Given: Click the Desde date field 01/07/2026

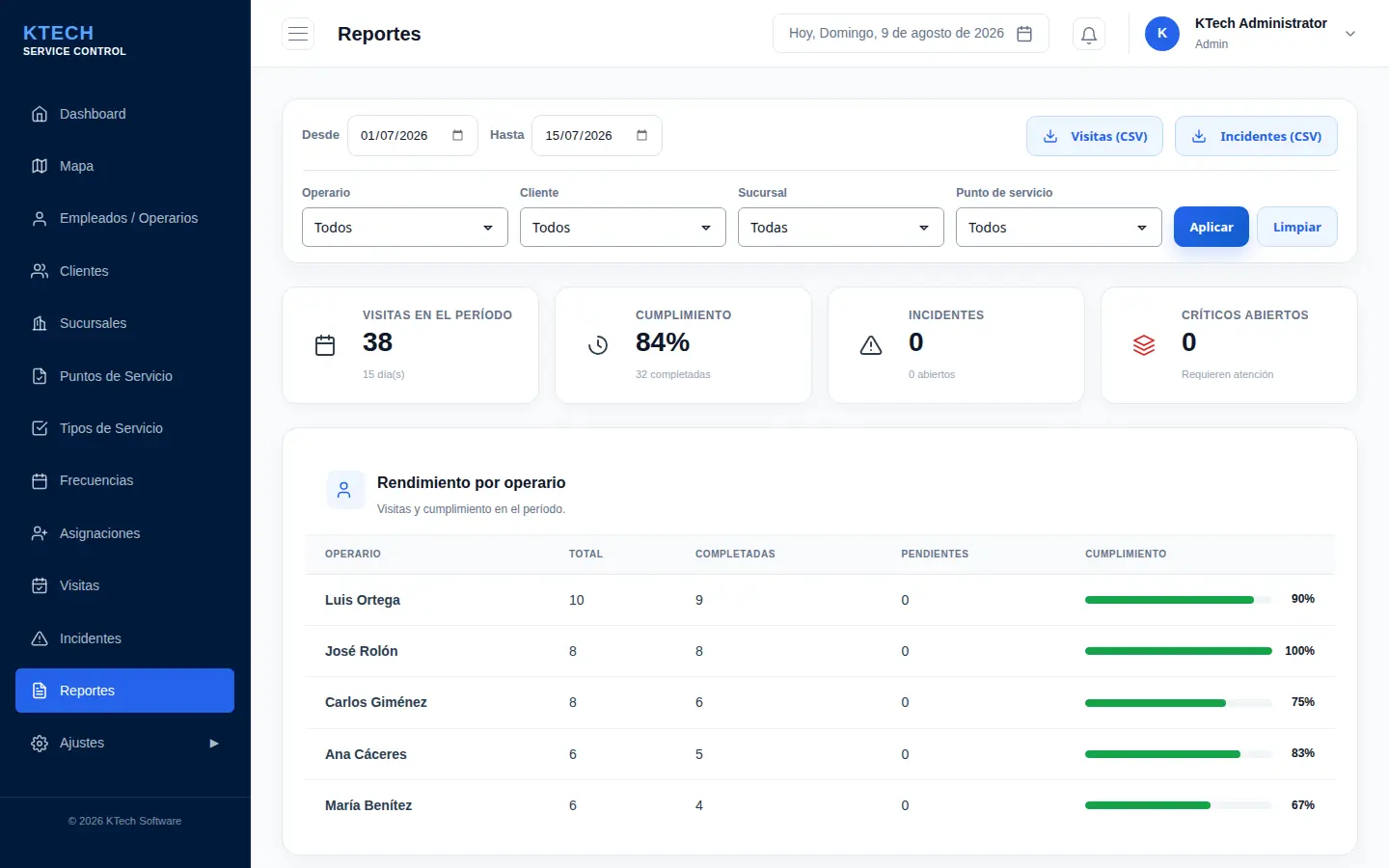Looking at the screenshot, I should 413,136.
